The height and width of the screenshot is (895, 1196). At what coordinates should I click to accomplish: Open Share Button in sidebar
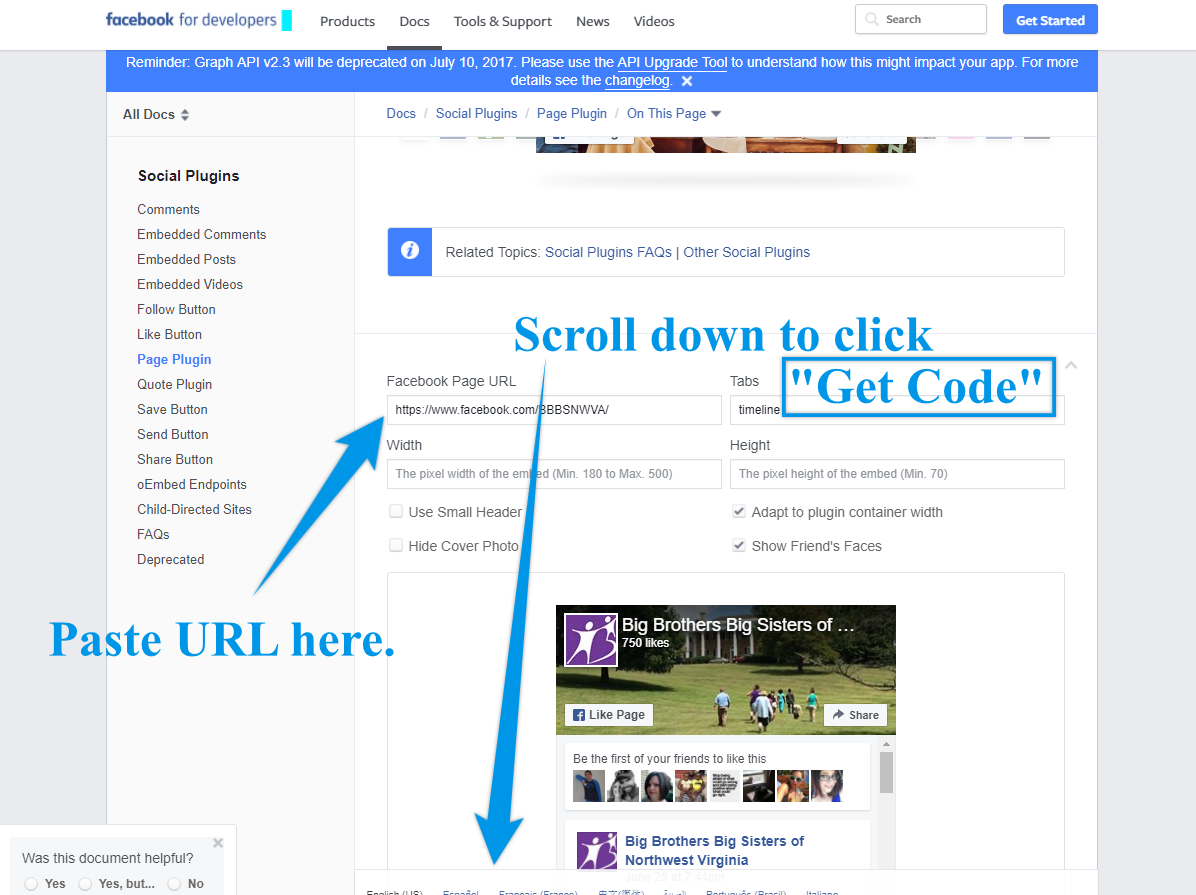tap(175, 459)
